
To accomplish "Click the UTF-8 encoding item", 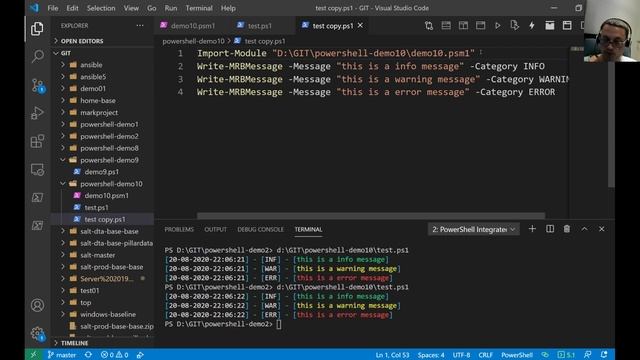I will pyautogui.click(x=461, y=355).
